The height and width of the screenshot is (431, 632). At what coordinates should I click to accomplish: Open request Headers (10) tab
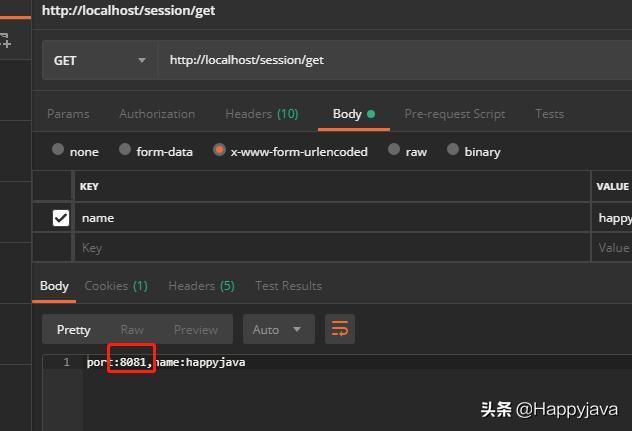pyautogui.click(x=261, y=114)
